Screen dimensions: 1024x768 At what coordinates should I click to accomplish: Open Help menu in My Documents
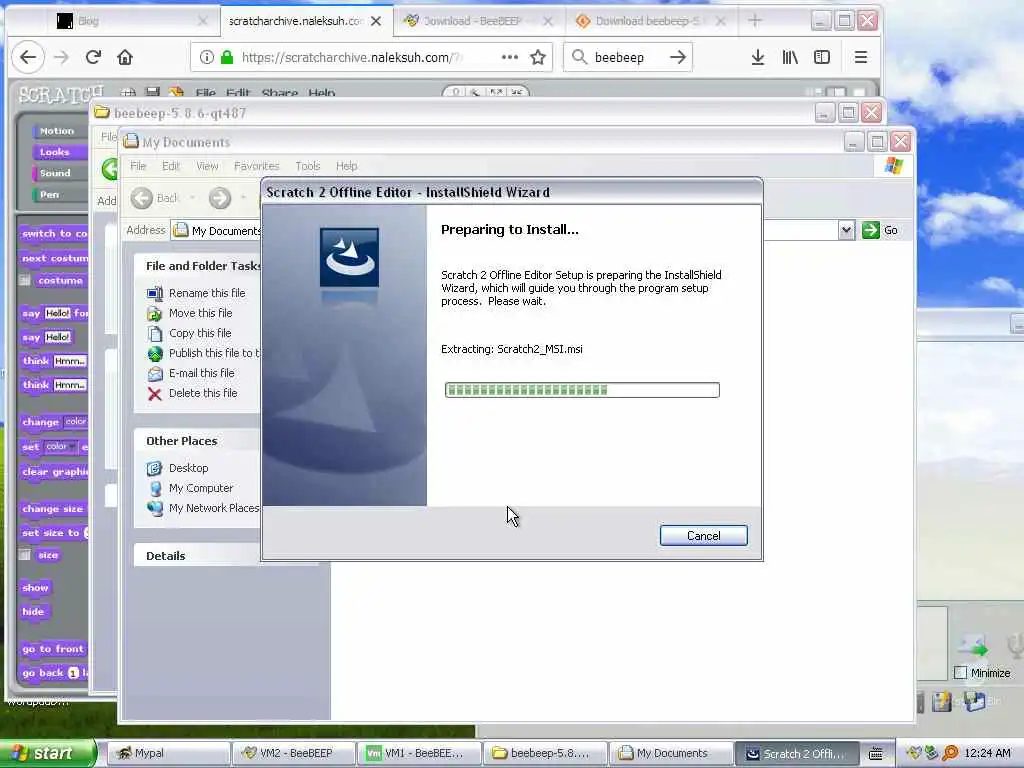click(x=346, y=166)
